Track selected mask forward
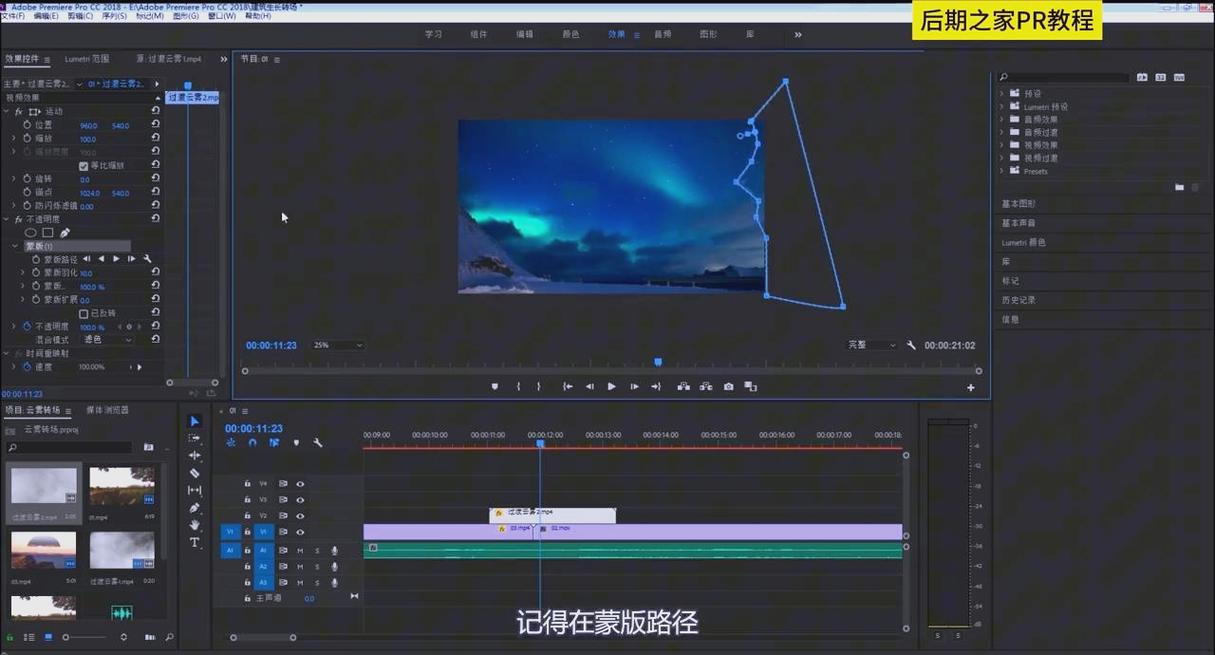Screen dimensions: 1215x655 tap(116, 259)
